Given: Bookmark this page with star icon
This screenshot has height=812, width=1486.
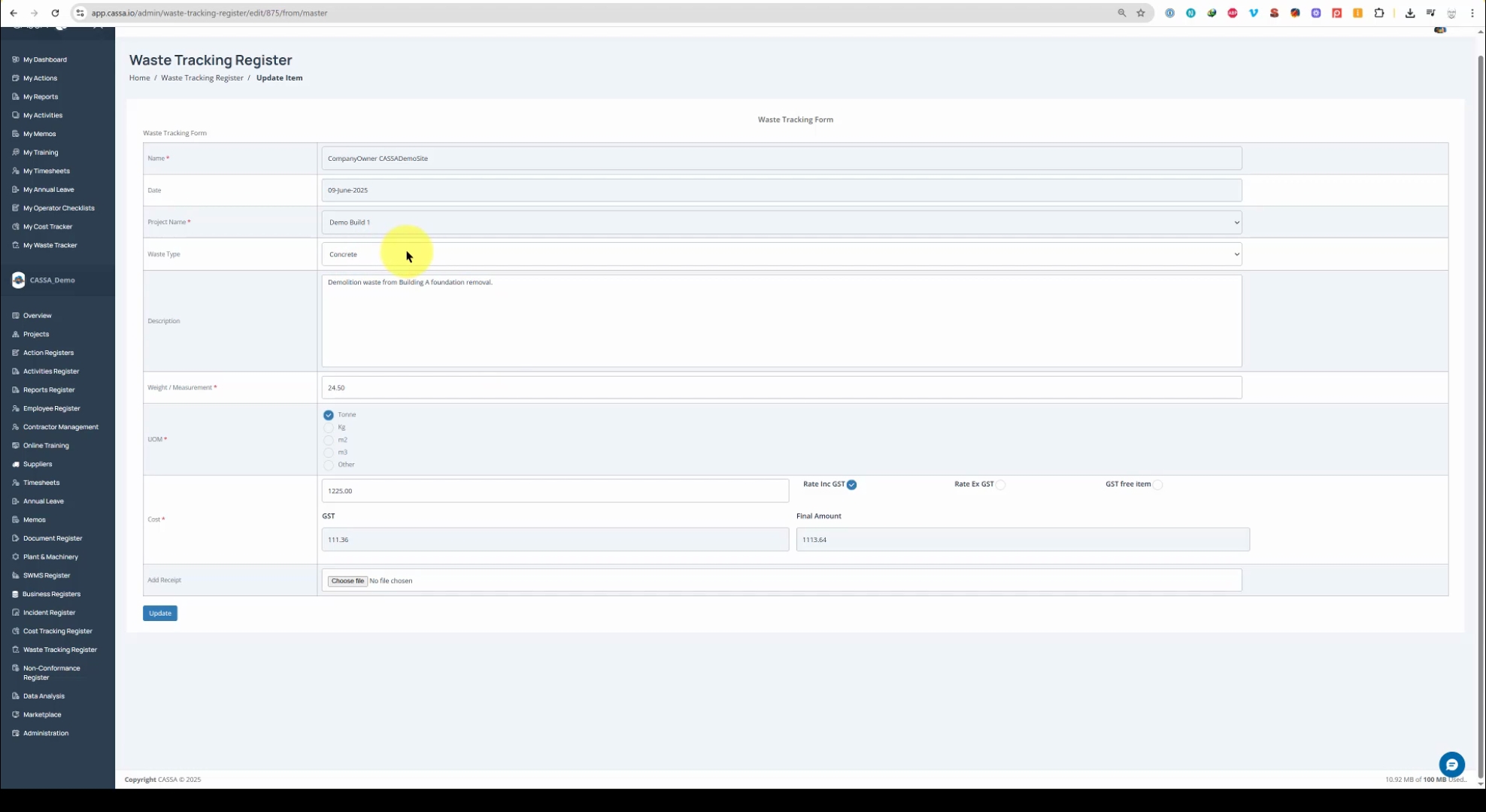Looking at the screenshot, I should (x=1141, y=13).
